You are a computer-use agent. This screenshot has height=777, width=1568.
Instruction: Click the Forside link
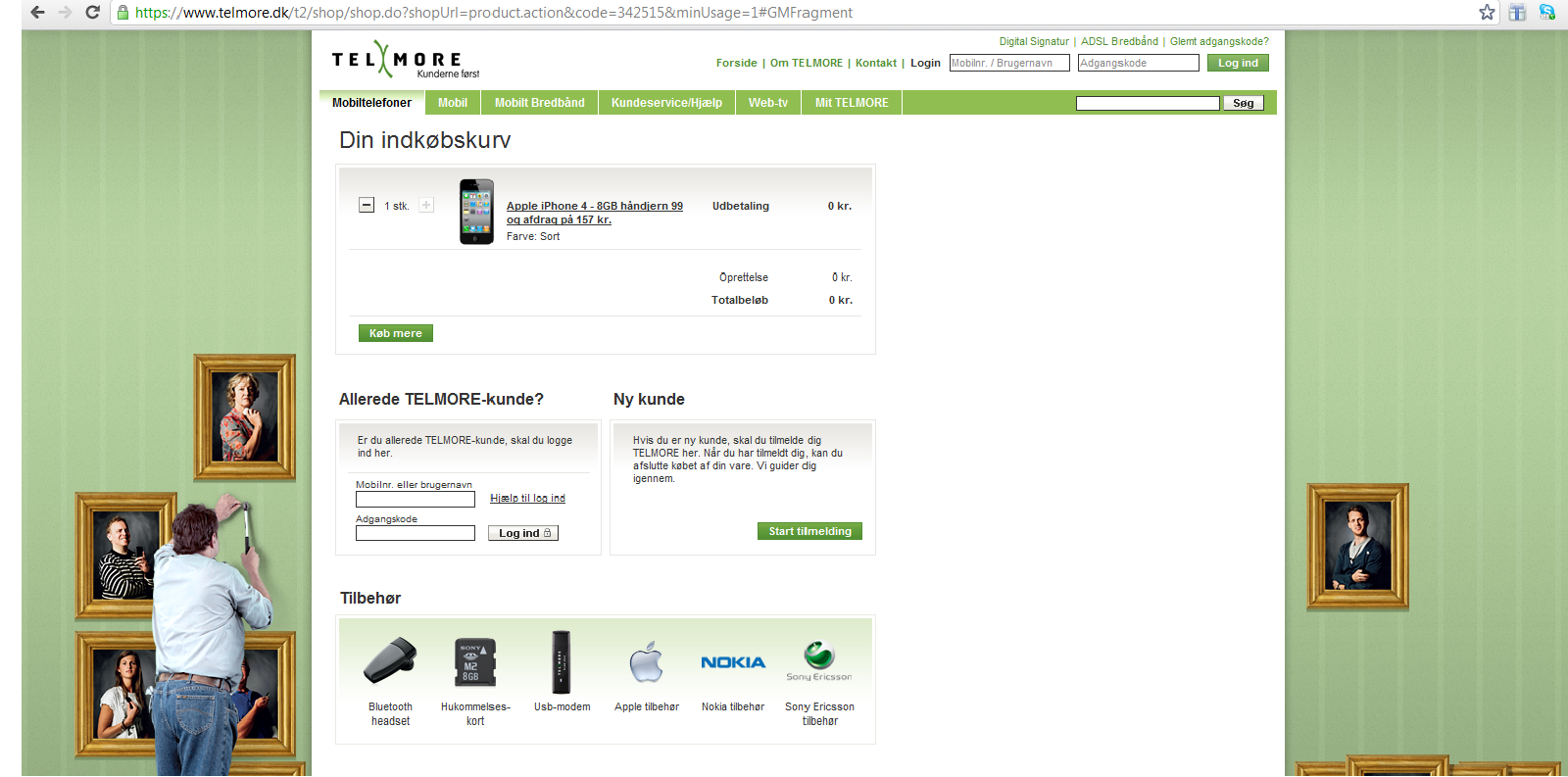tap(736, 63)
